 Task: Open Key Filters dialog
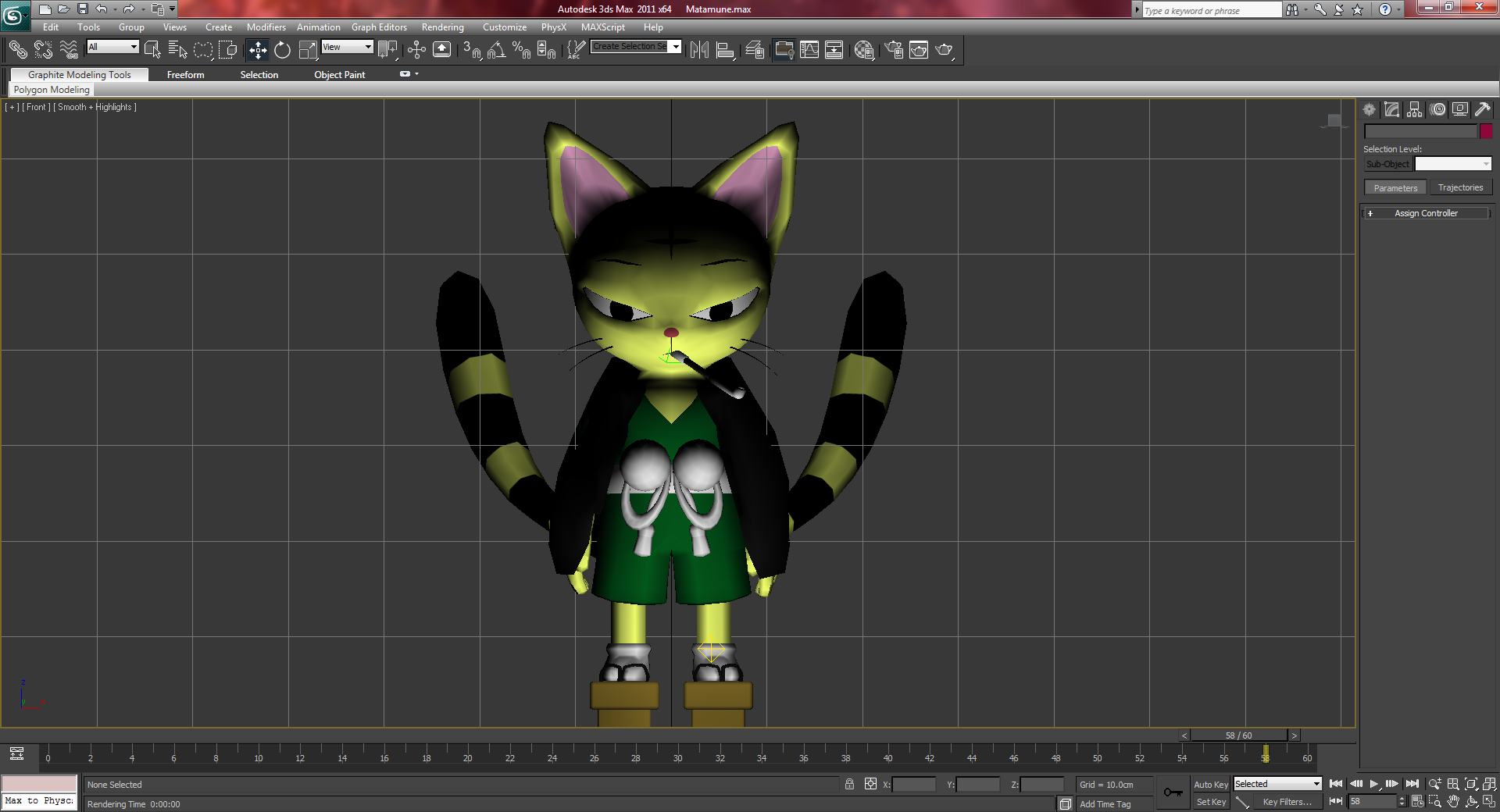(1287, 802)
